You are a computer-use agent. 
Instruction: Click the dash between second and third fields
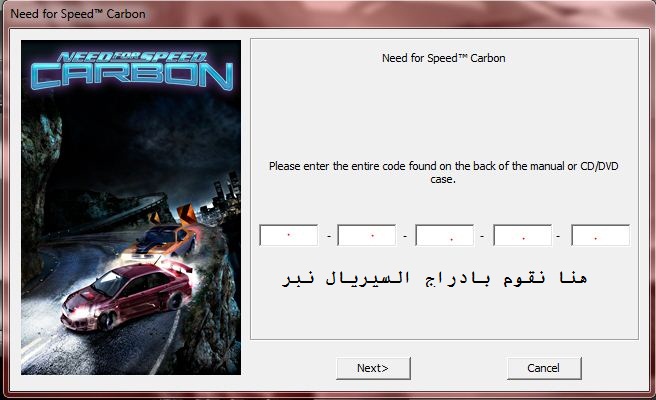405,236
